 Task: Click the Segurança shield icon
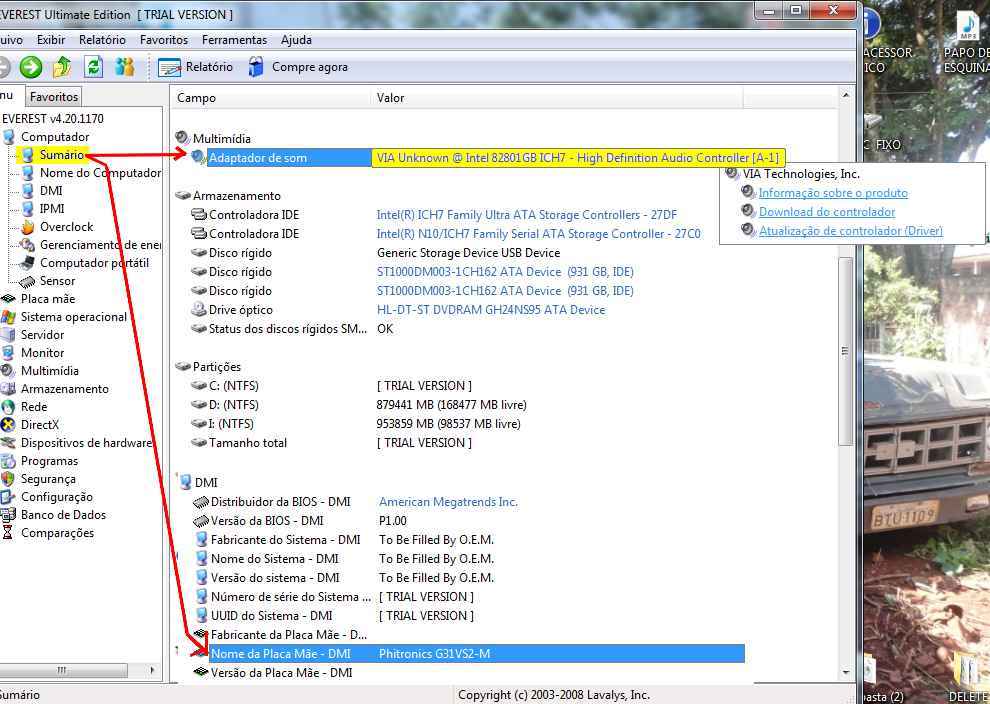coord(8,479)
